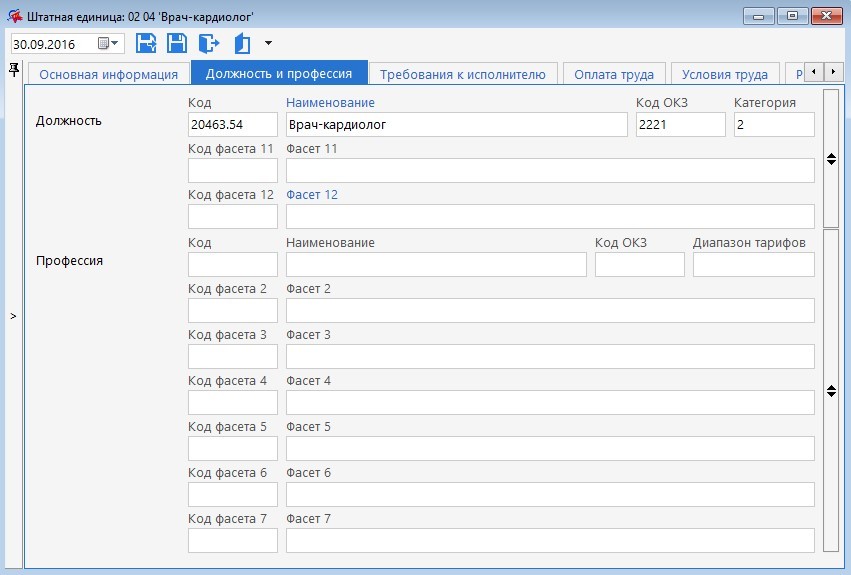Click the Диапазон тарифов field

(753, 264)
